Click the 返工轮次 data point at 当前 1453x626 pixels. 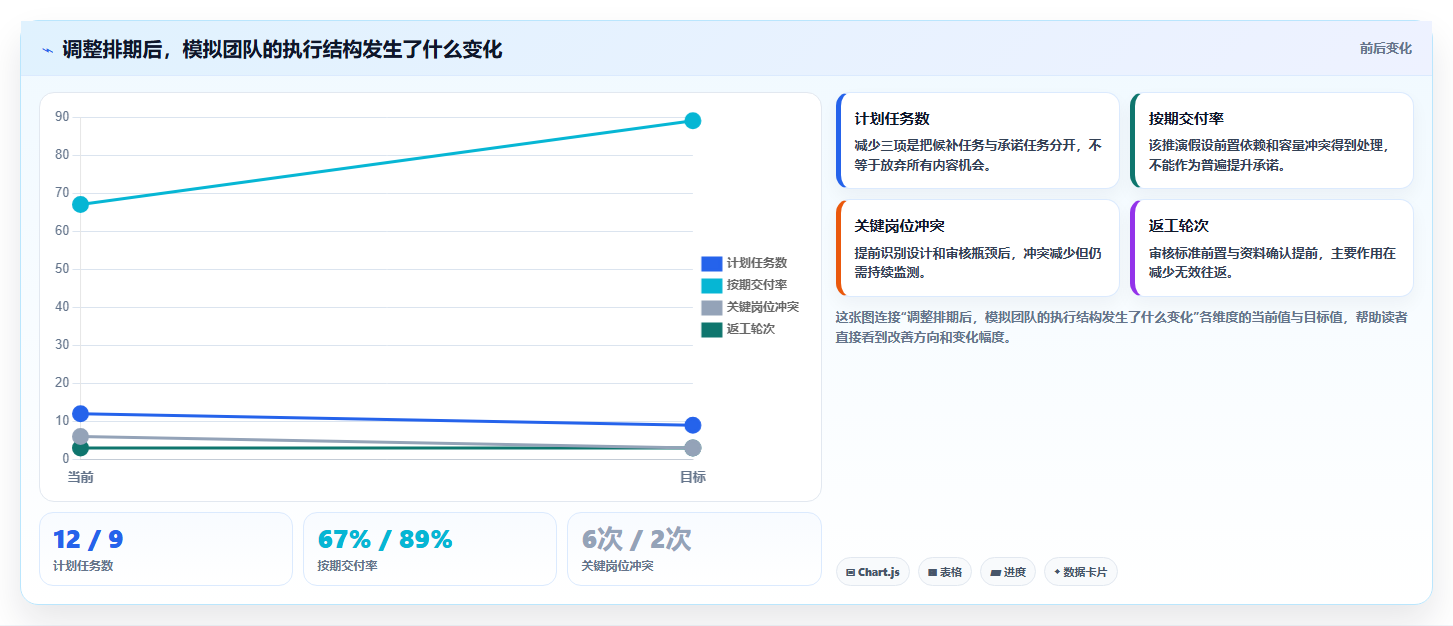coord(81,448)
